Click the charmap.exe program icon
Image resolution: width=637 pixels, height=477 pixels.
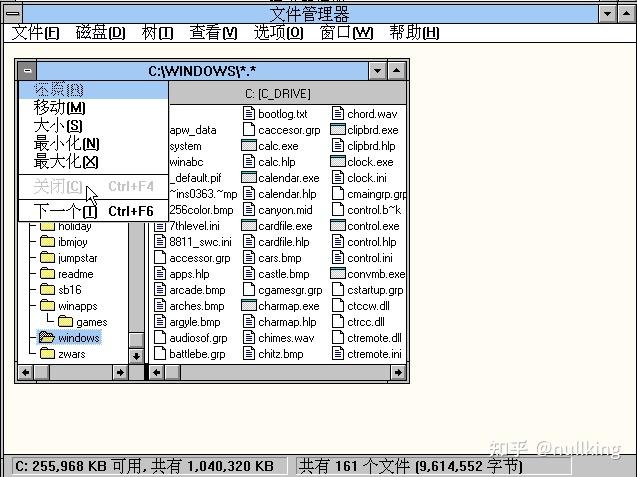coord(249,306)
